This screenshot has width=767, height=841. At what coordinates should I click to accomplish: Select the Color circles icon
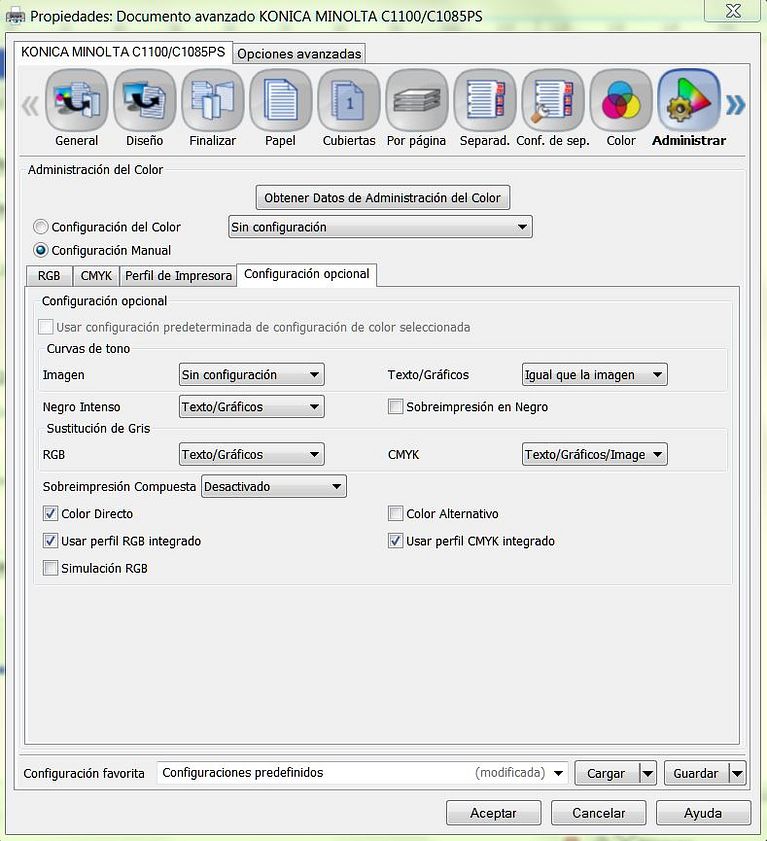pyautogui.click(x=621, y=101)
